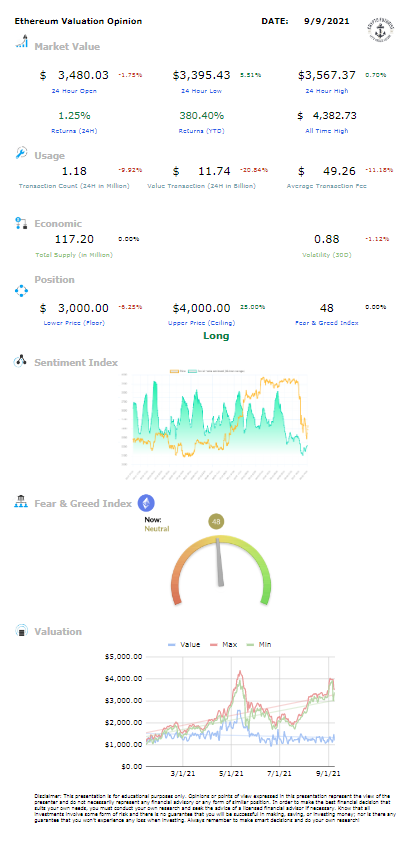
Task: Click the Sentiment Index icon
Action: coord(21,361)
